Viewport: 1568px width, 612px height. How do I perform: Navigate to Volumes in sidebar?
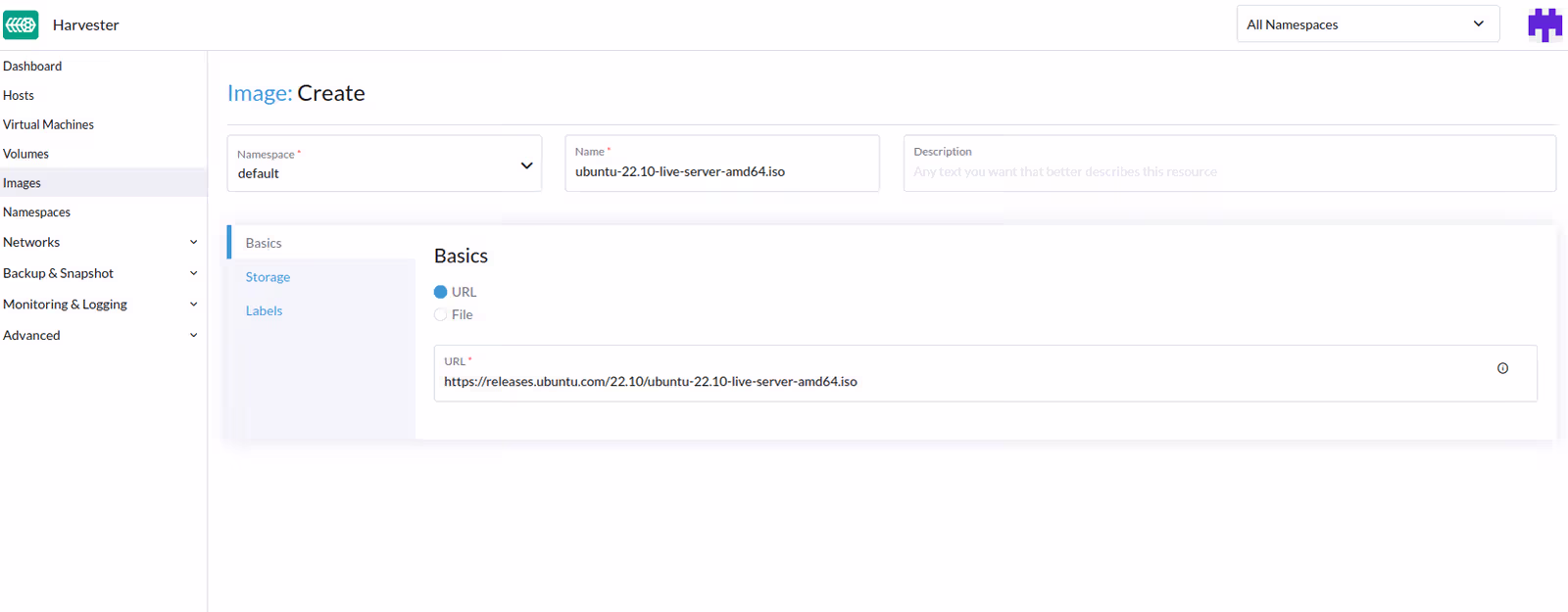pos(25,154)
